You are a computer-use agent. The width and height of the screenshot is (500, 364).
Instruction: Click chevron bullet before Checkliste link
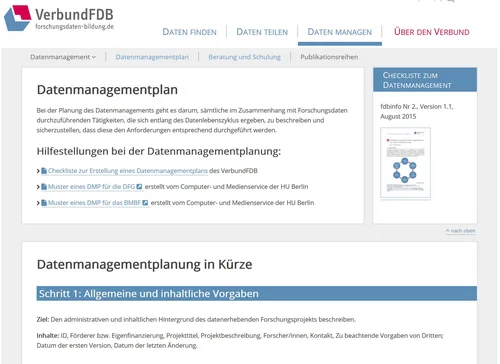38,171
